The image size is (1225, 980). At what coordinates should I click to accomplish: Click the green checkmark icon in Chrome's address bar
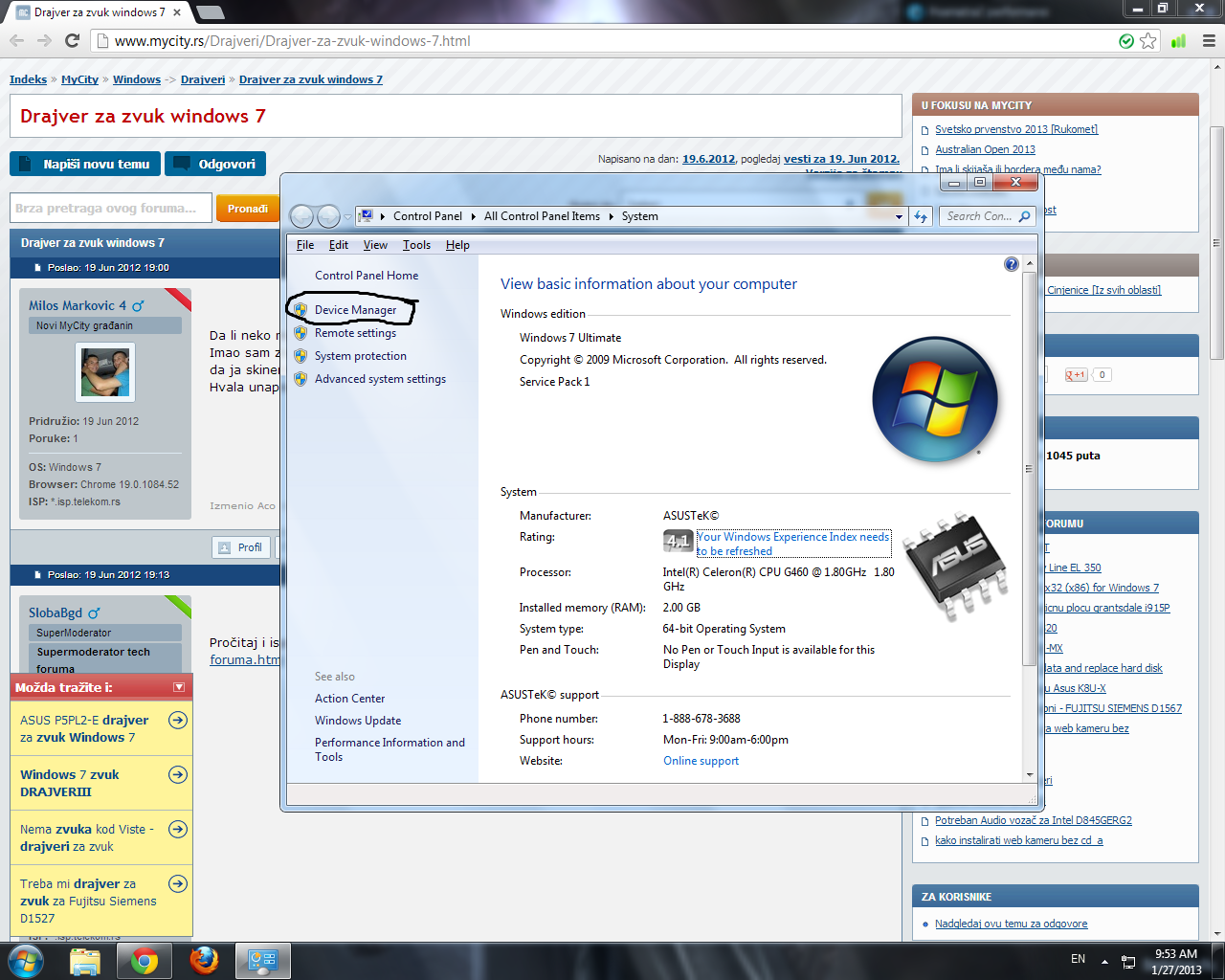[1126, 41]
